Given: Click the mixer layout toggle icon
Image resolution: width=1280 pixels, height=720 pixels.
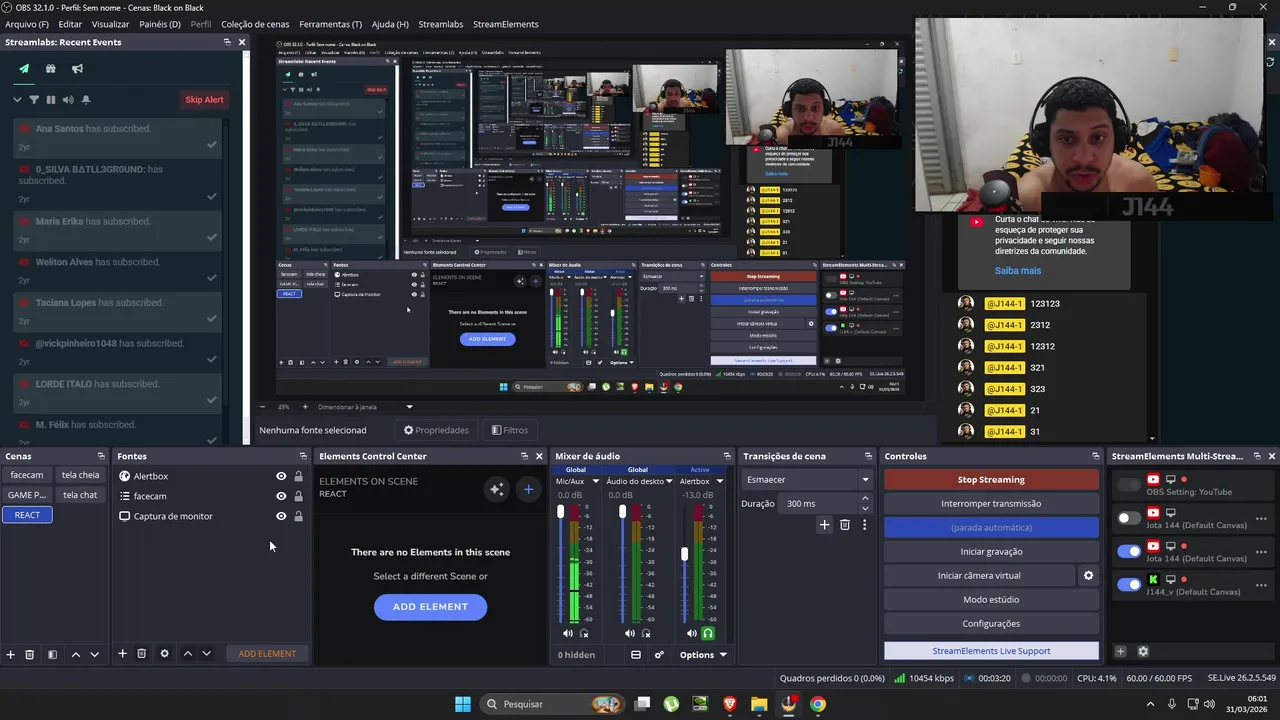Looking at the screenshot, I should (635, 655).
